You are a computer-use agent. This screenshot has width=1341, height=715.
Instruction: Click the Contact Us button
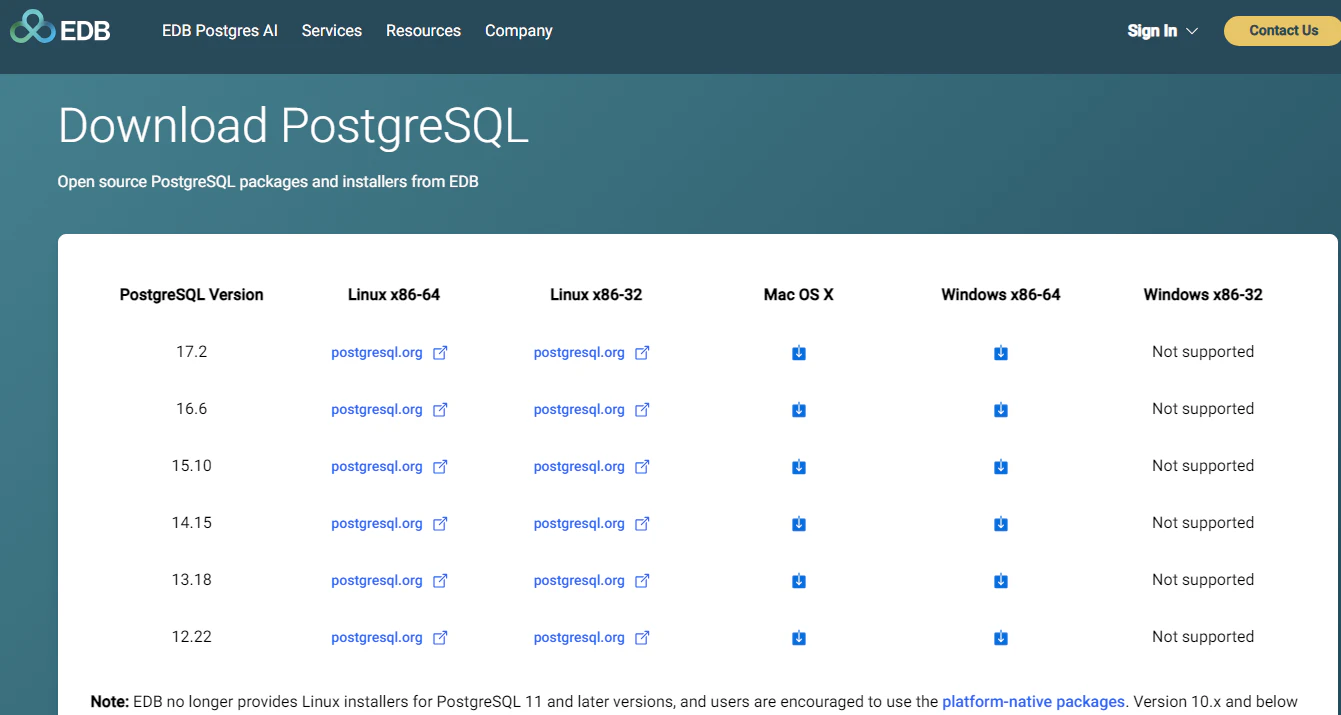click(1284, 31)
